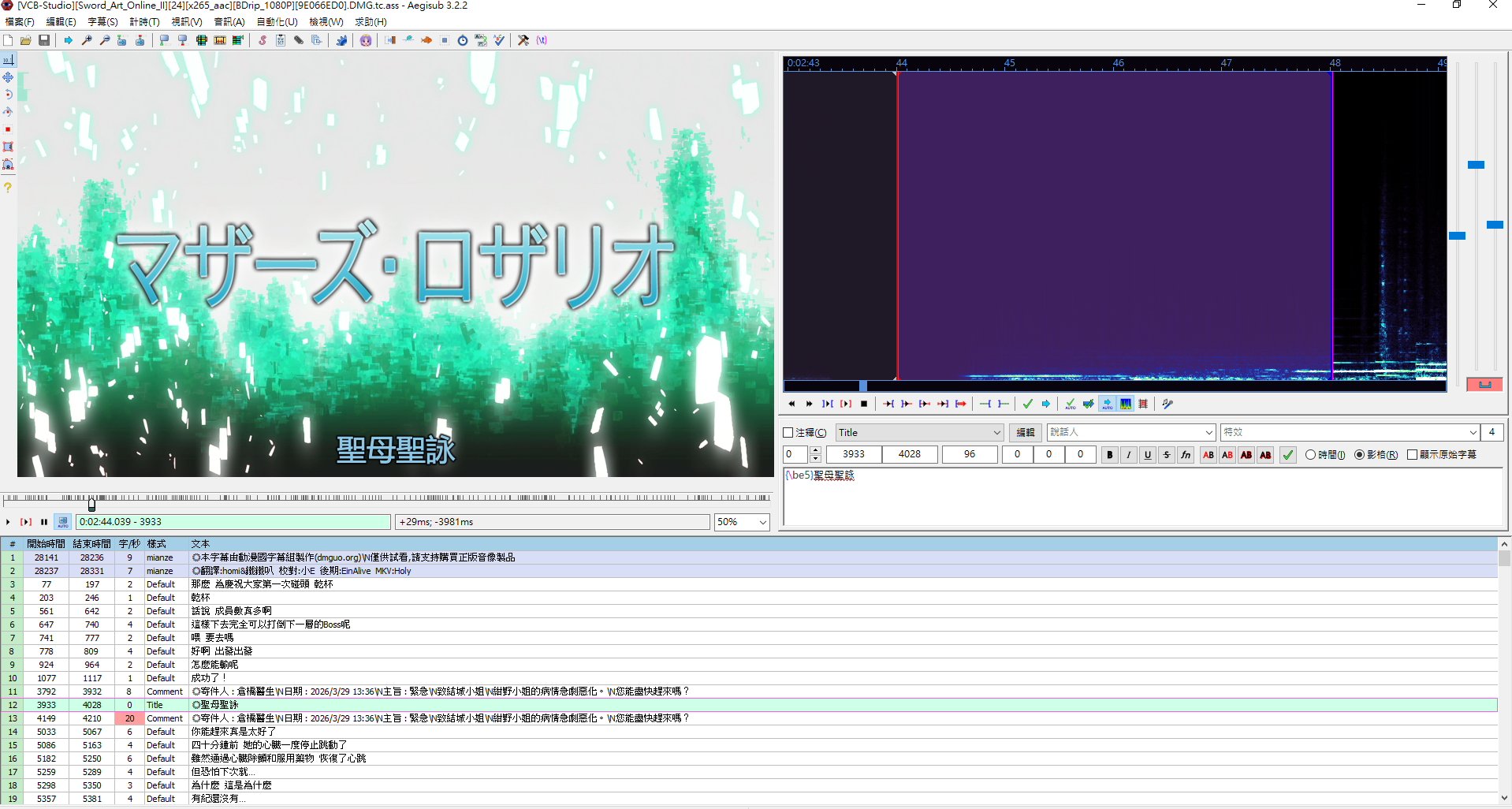The image size is (1512, 809).
Task: Open the Styles Manager (pink S) icon
Action: coord(263,40)
